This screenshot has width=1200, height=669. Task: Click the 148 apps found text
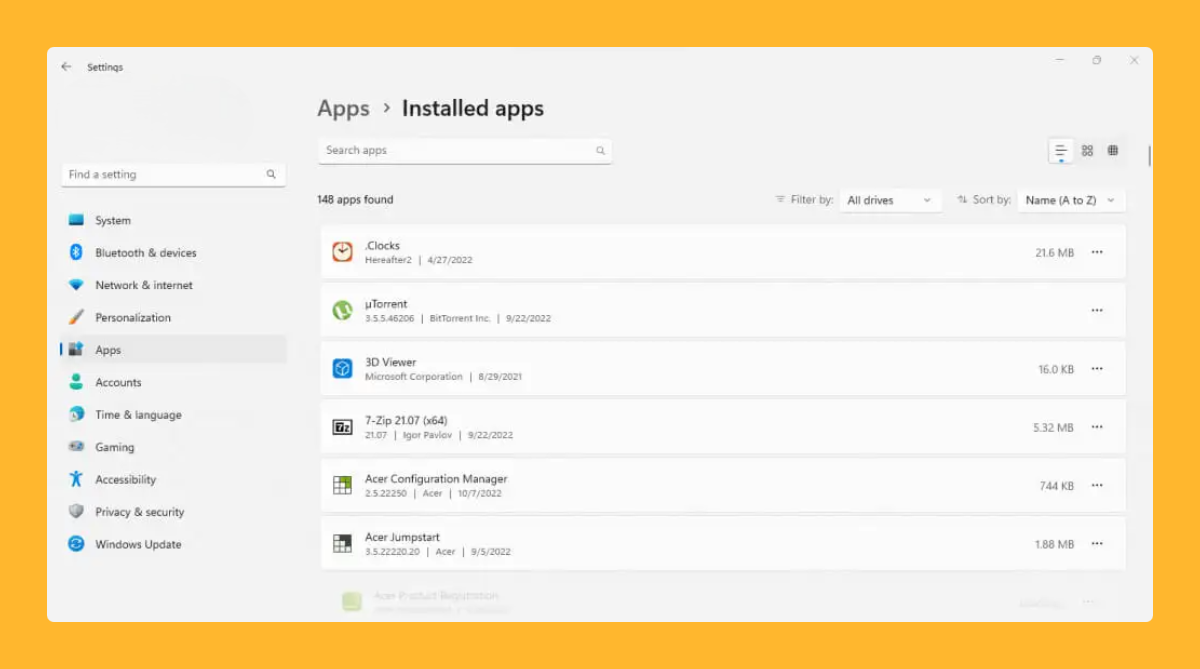355,200
